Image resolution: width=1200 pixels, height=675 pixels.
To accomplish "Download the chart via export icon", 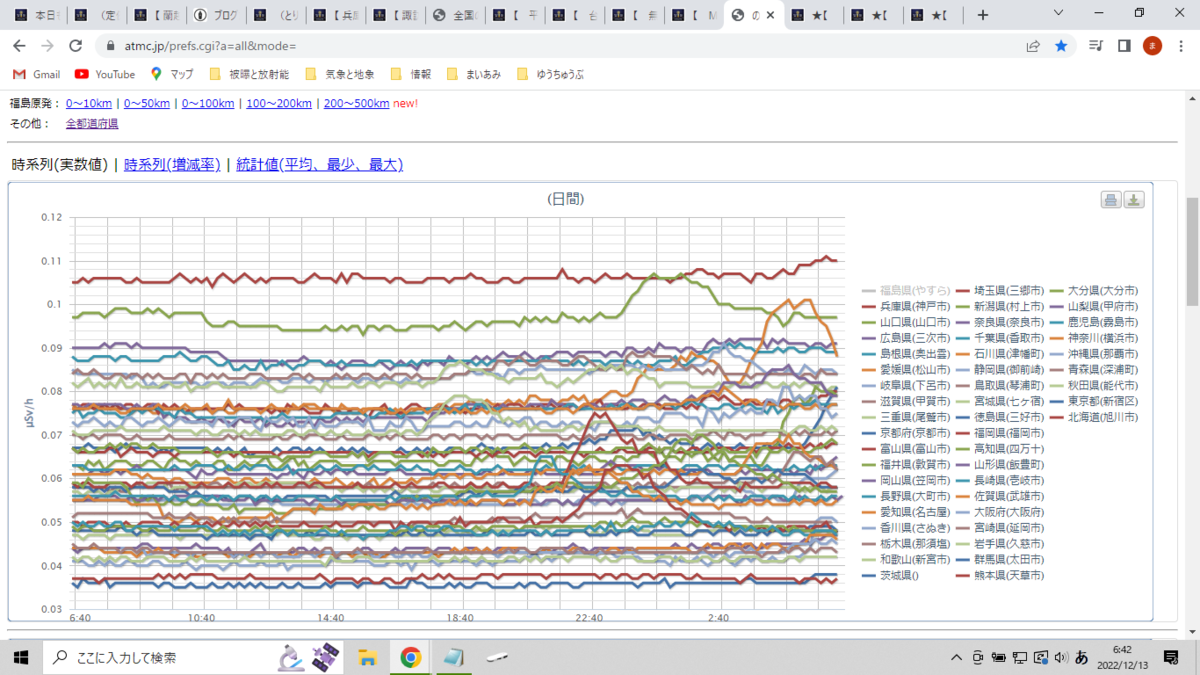I will click(1134, 199).
